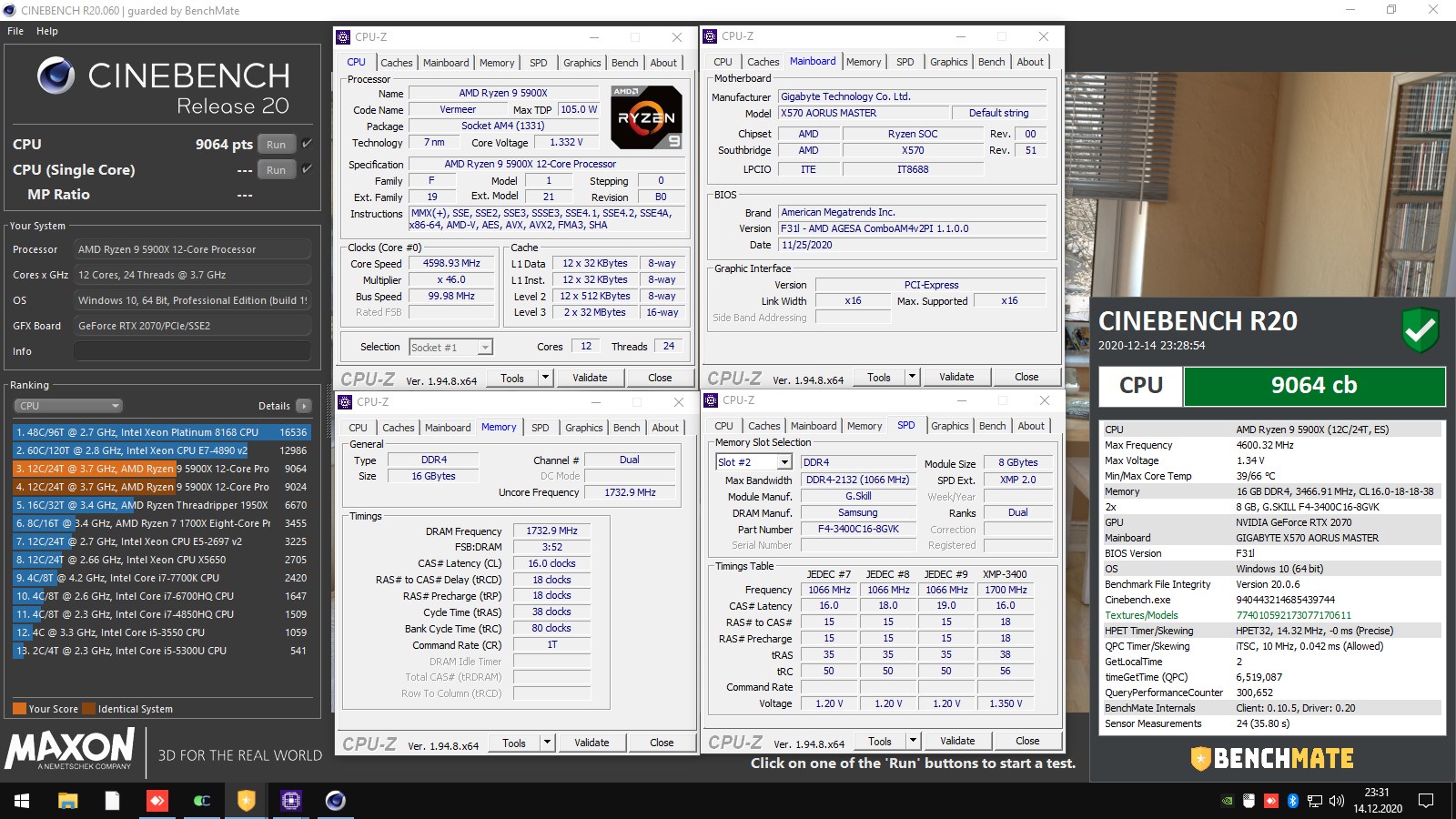Switch to the Cinebench sphere taskbar icon

coord(335,801)
